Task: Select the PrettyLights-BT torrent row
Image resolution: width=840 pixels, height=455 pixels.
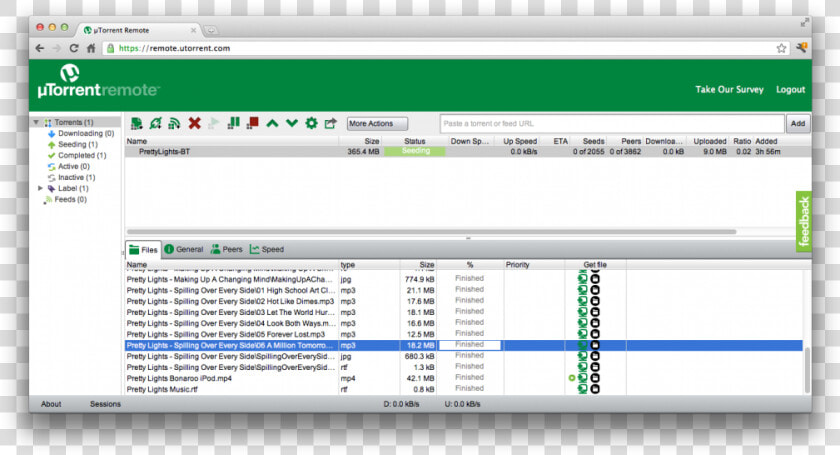Action: coord(468,152)
